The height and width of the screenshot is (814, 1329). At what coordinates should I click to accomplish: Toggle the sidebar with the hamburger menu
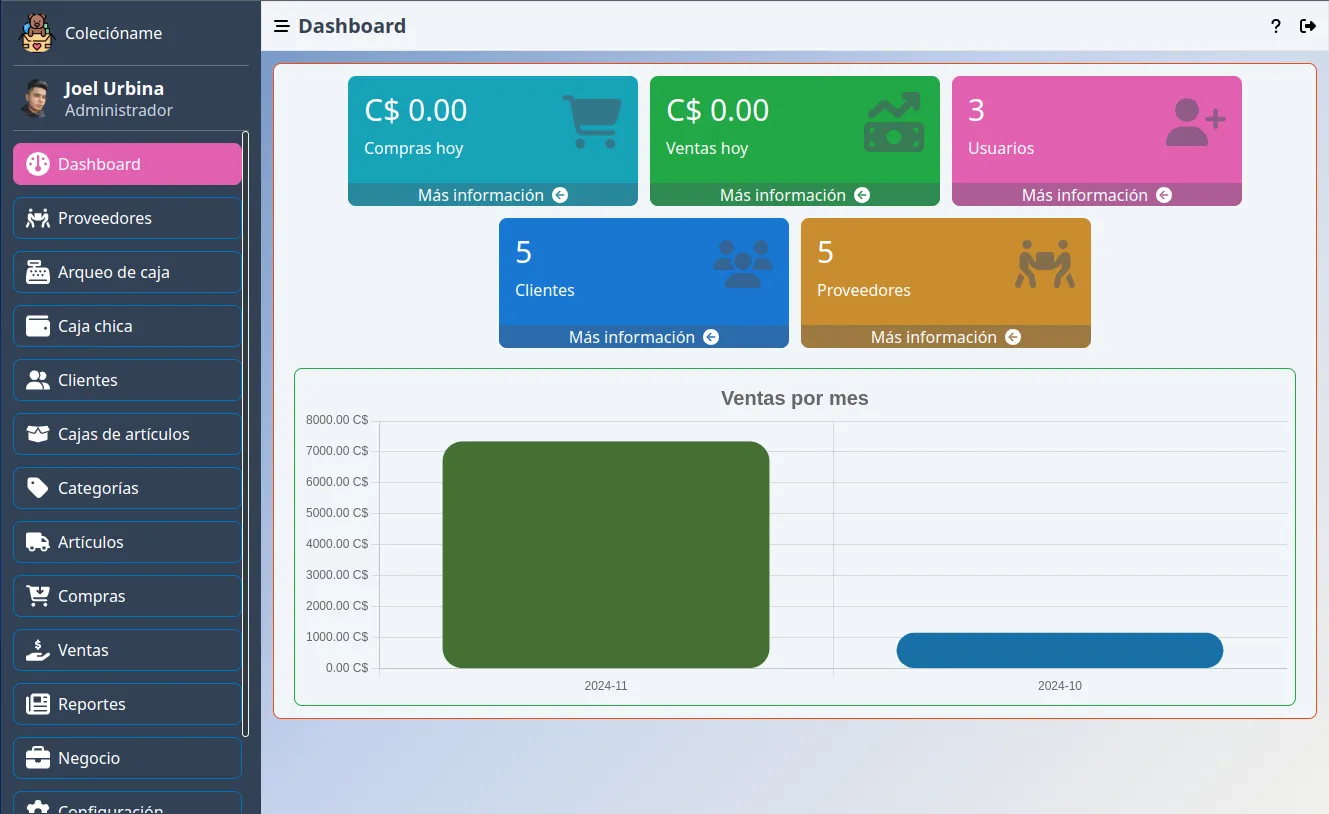click(x=281, y=26)
